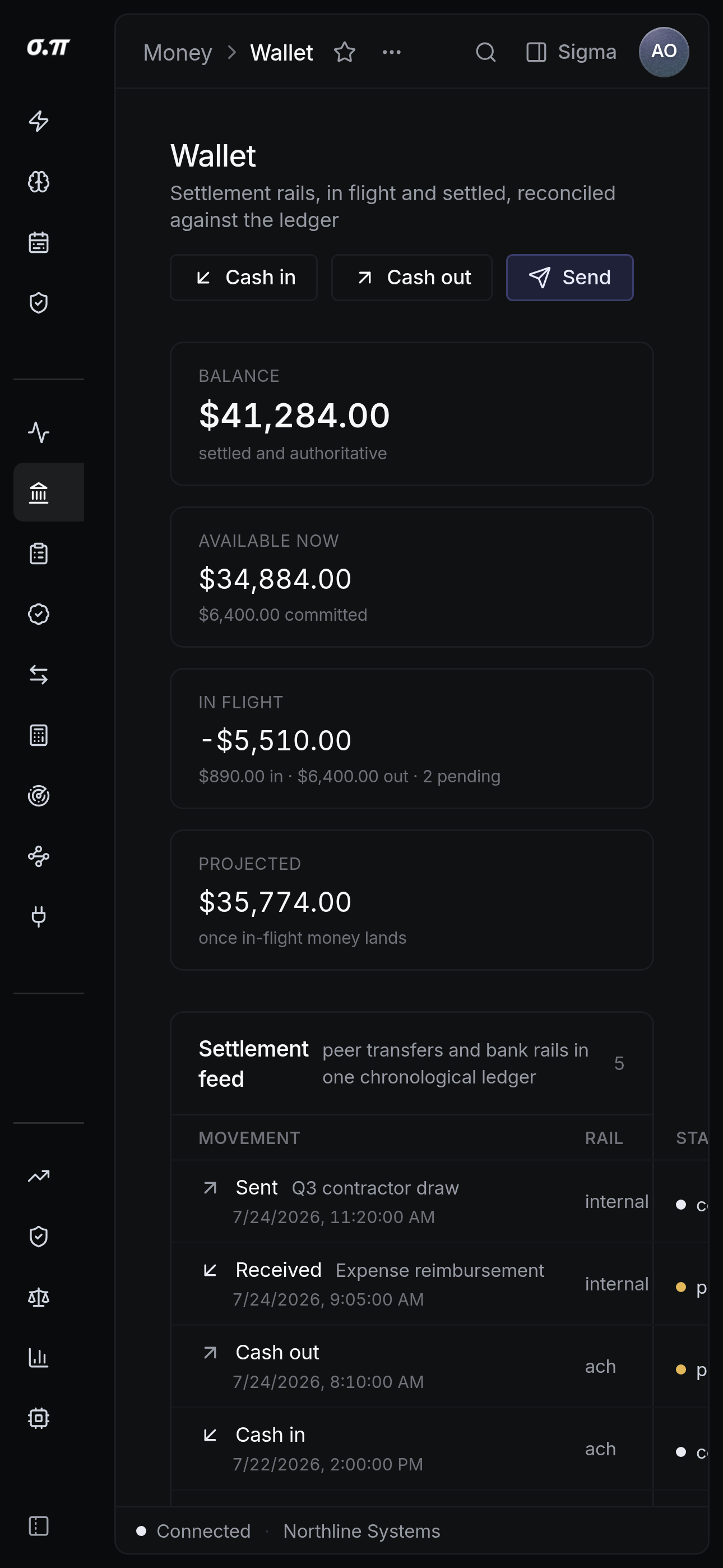The height and width of the screenshot is (1568, 723).
Task: Click the lightning bolt sidebar icon
Action: (x=39, y=121)
